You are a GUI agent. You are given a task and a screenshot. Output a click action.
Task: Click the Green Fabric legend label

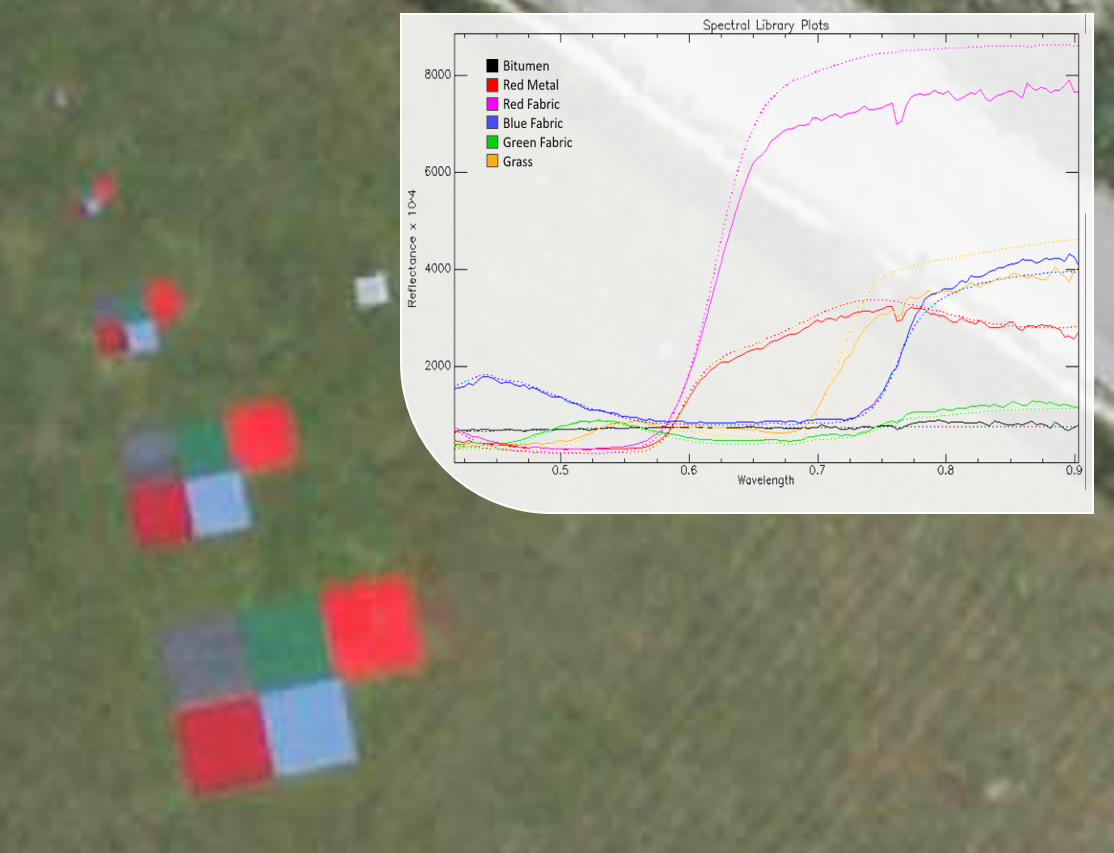tap(538, 142)
